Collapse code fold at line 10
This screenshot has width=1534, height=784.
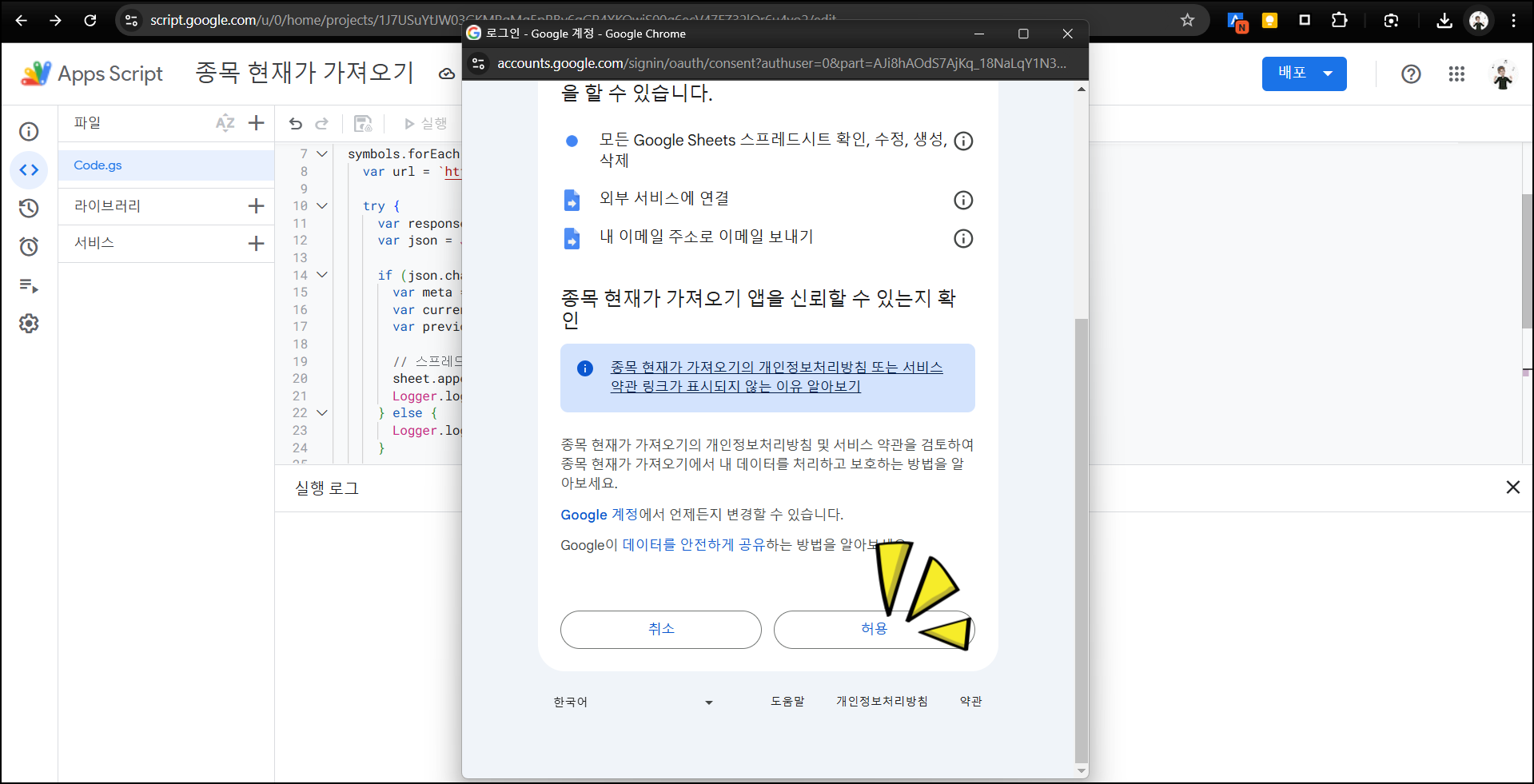click(322, 206)
